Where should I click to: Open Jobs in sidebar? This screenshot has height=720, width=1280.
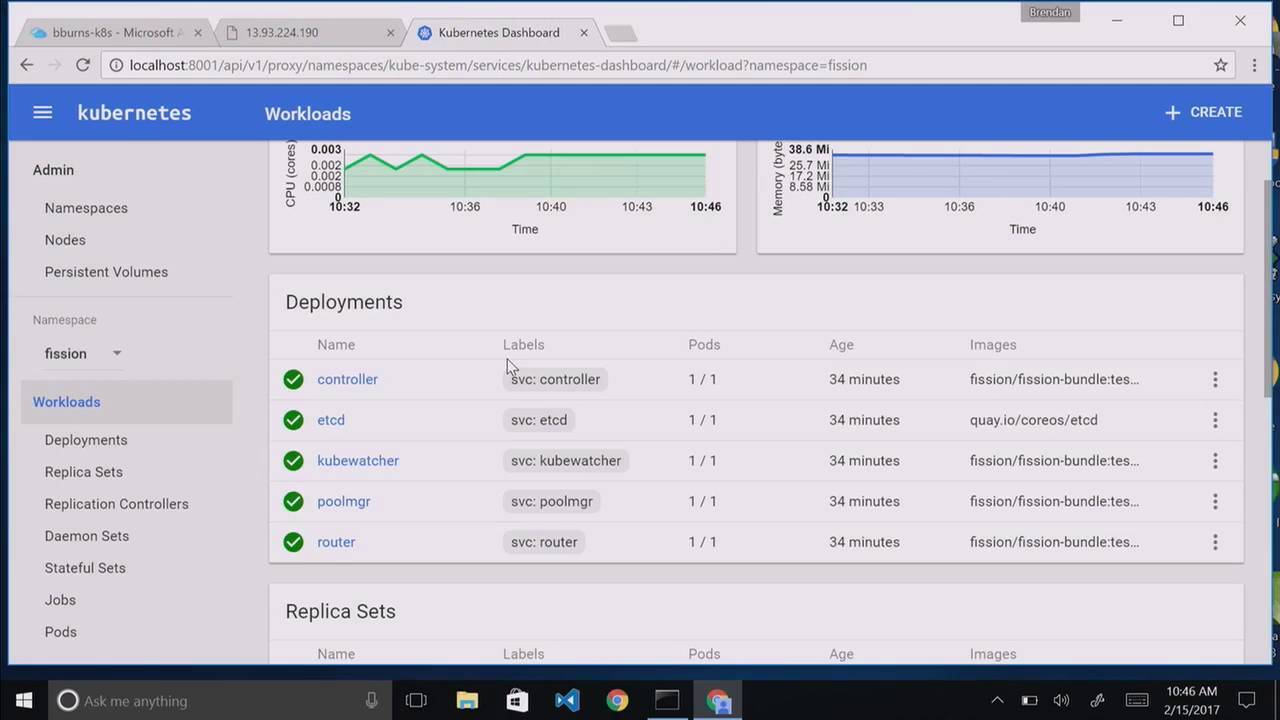click(x=60, y=600)
